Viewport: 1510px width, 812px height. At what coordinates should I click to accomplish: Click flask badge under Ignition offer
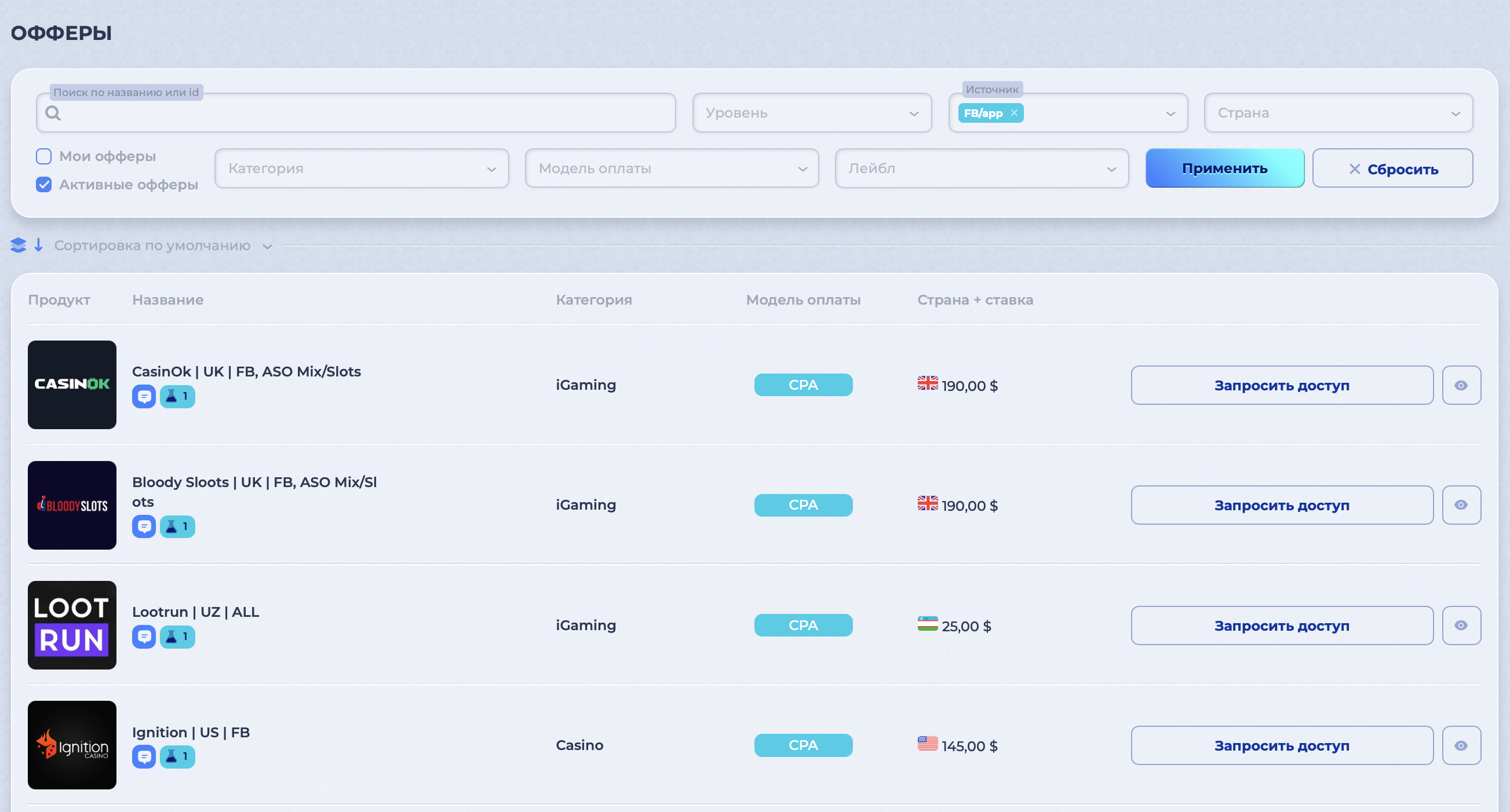coord(177,757)
